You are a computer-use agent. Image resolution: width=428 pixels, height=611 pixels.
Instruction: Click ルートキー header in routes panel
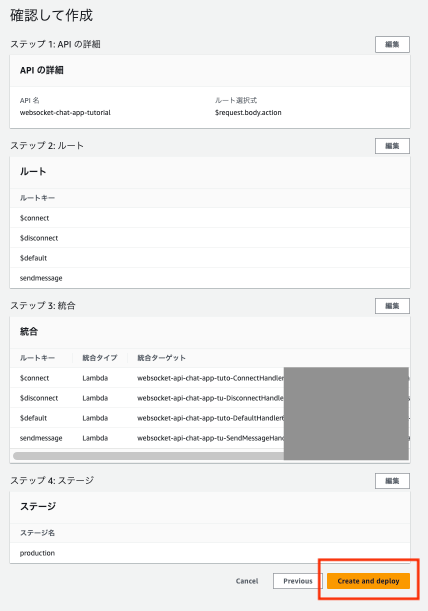[37, 198]
